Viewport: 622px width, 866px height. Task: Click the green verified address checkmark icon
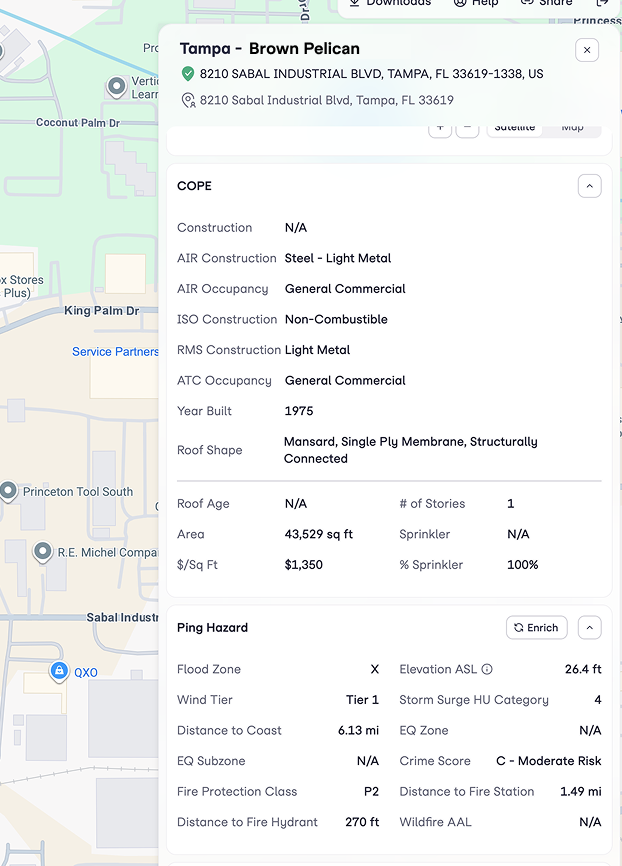(188, 74)
